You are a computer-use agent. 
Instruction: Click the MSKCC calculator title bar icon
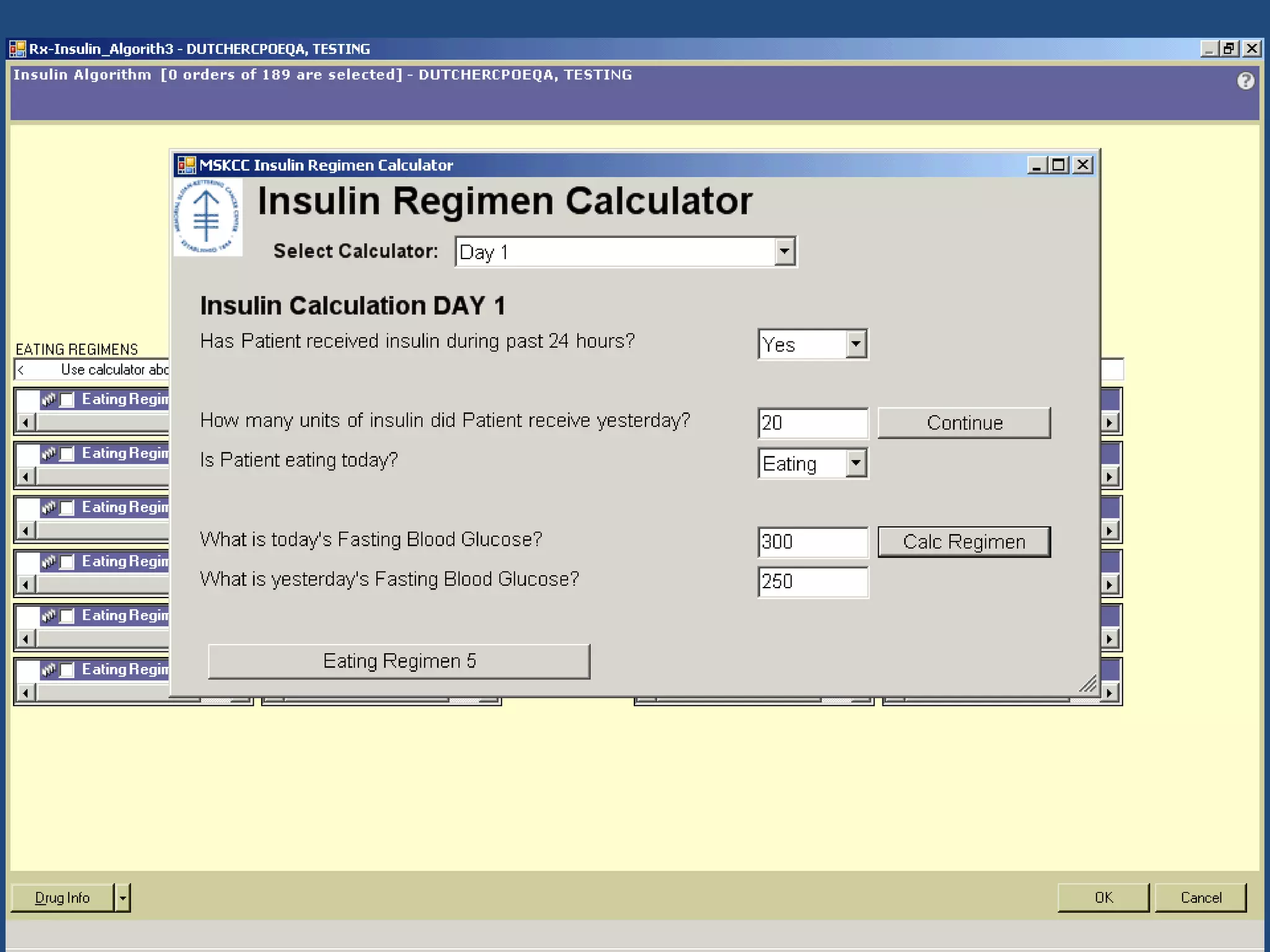click(x=187, y=165)
